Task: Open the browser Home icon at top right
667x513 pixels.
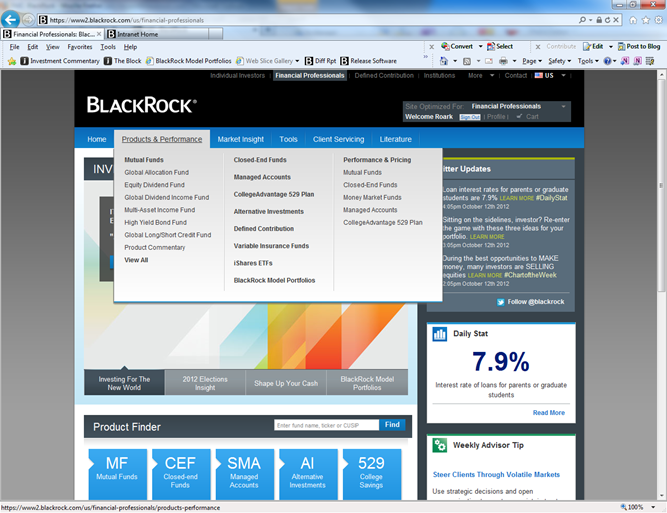Action: coord(633,20)
